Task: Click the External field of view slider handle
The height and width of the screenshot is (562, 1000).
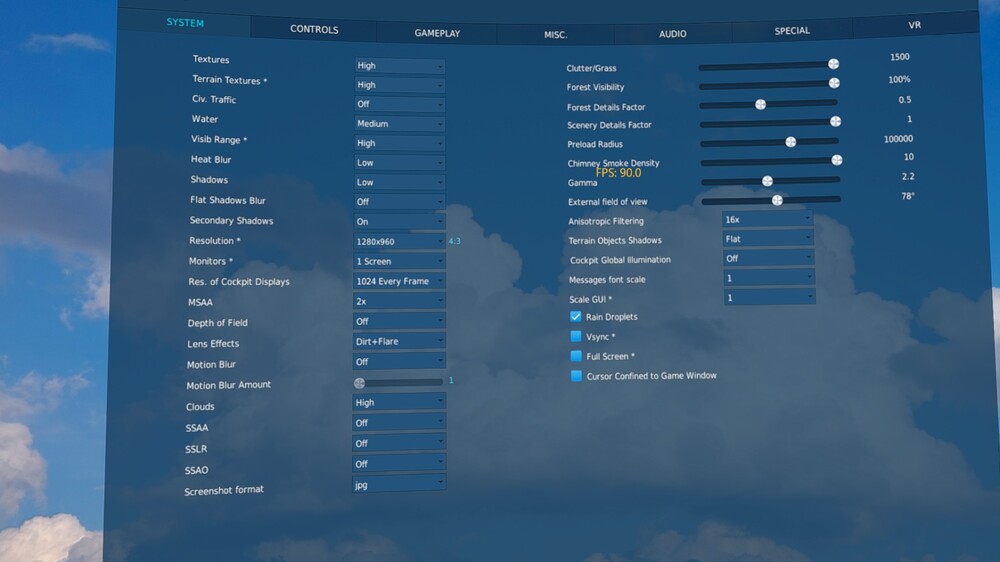Action: [777, 200]
